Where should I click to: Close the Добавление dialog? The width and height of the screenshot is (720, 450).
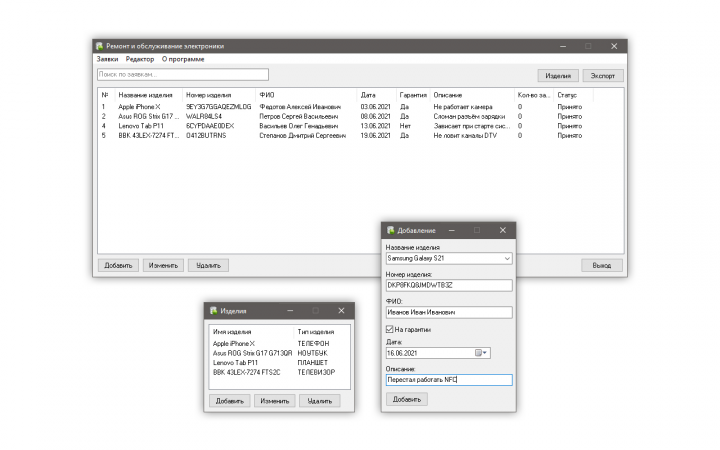[503, 230]
